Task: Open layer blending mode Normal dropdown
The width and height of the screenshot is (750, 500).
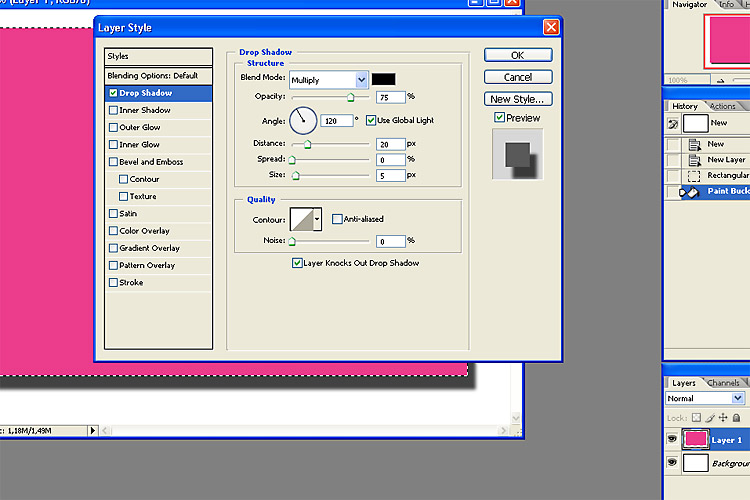Action: click(x=705, y=398)
